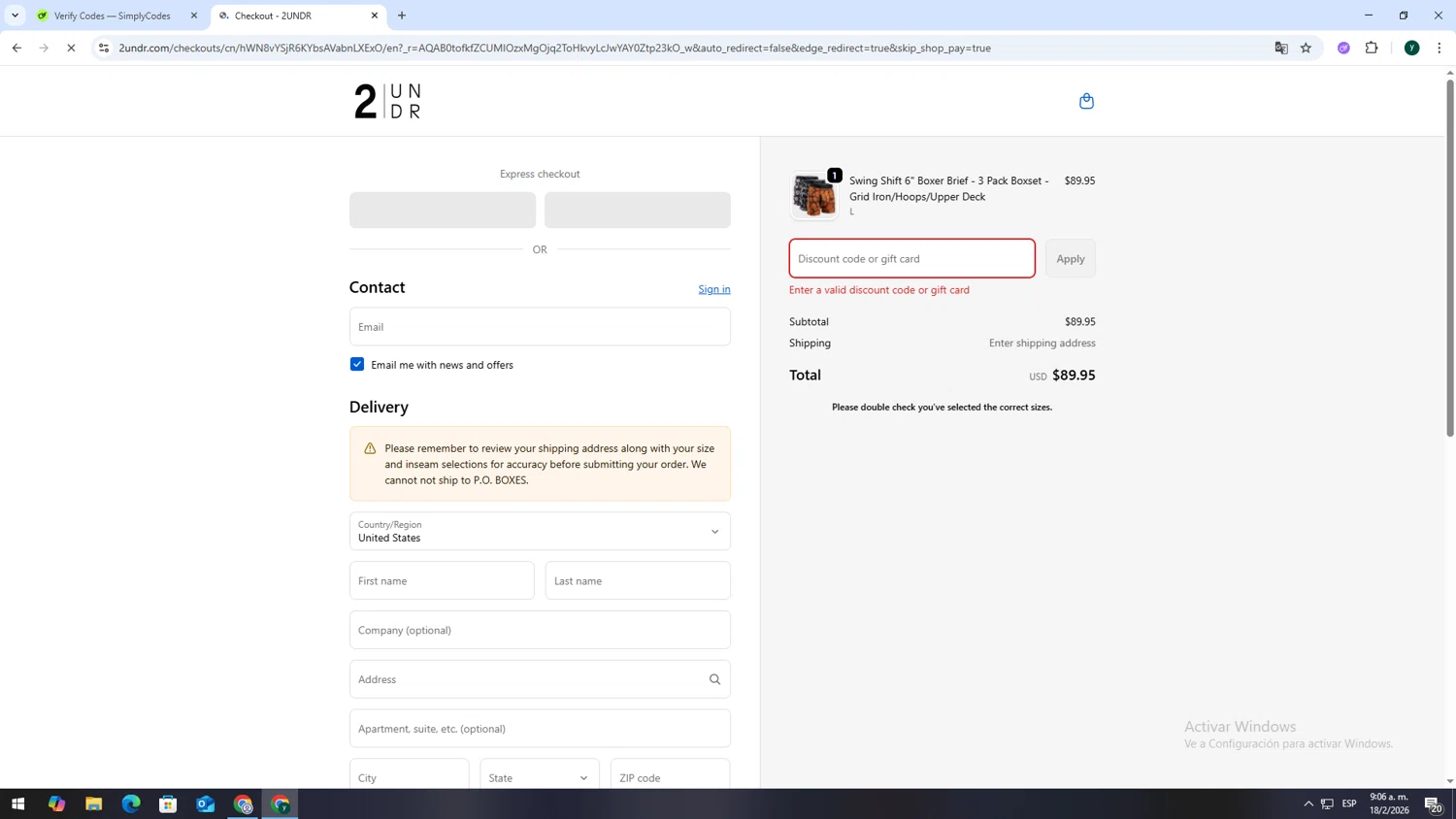1456x819 pixels.
Task: Click the address search magnifier icon
Action: [714, 679]
